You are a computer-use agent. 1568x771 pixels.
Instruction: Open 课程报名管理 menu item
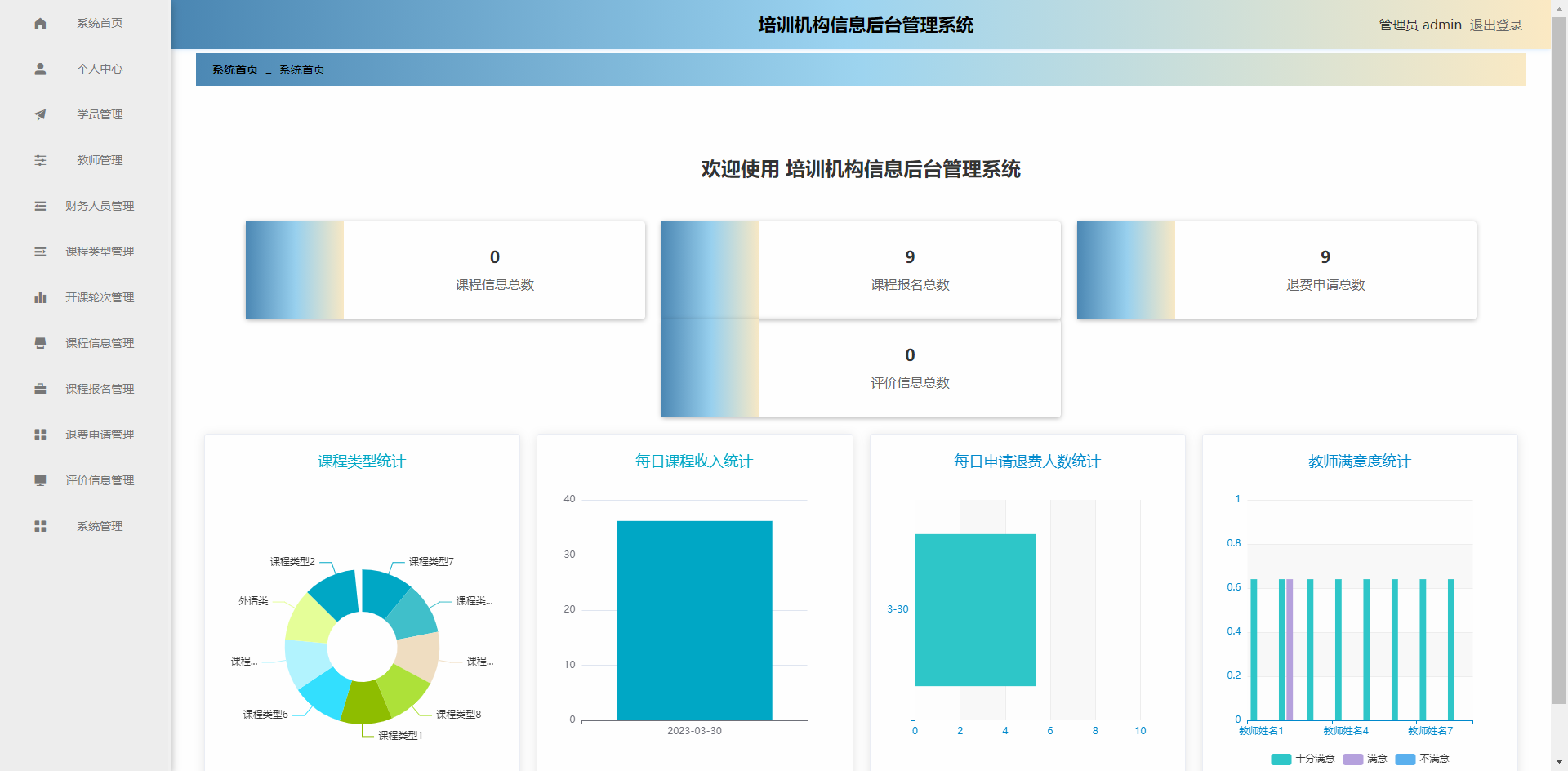(x=86, y=389)
